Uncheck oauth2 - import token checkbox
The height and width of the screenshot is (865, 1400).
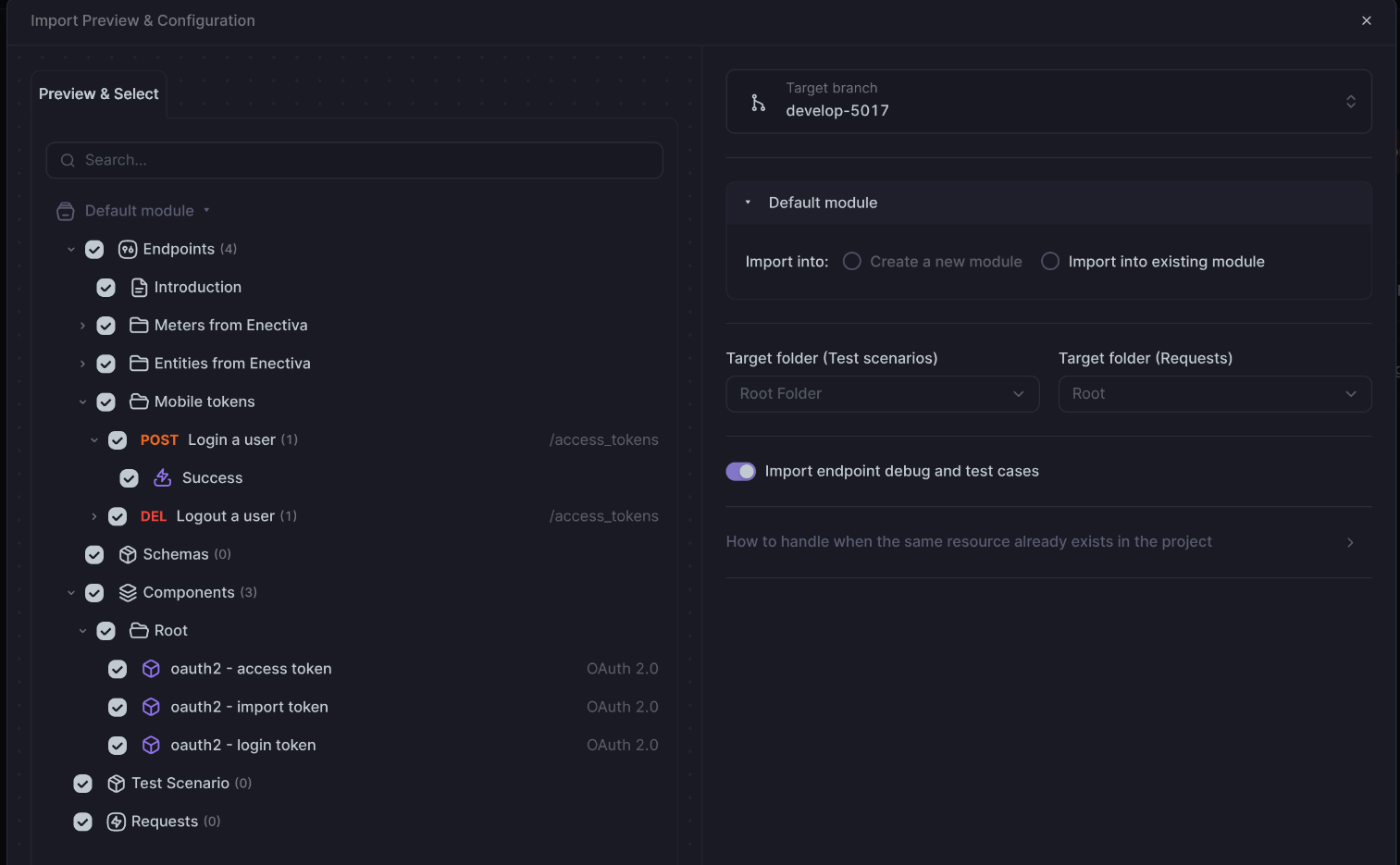(x=118, y=708)
